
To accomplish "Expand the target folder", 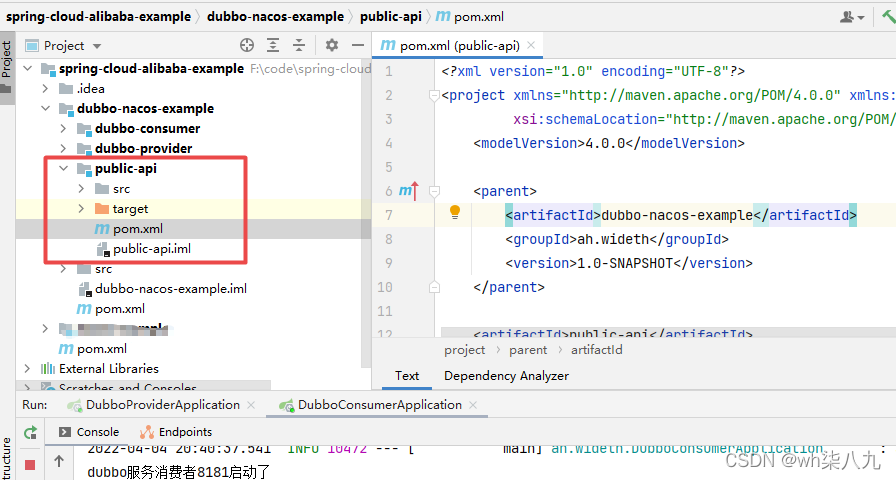I will coord(81,209).
